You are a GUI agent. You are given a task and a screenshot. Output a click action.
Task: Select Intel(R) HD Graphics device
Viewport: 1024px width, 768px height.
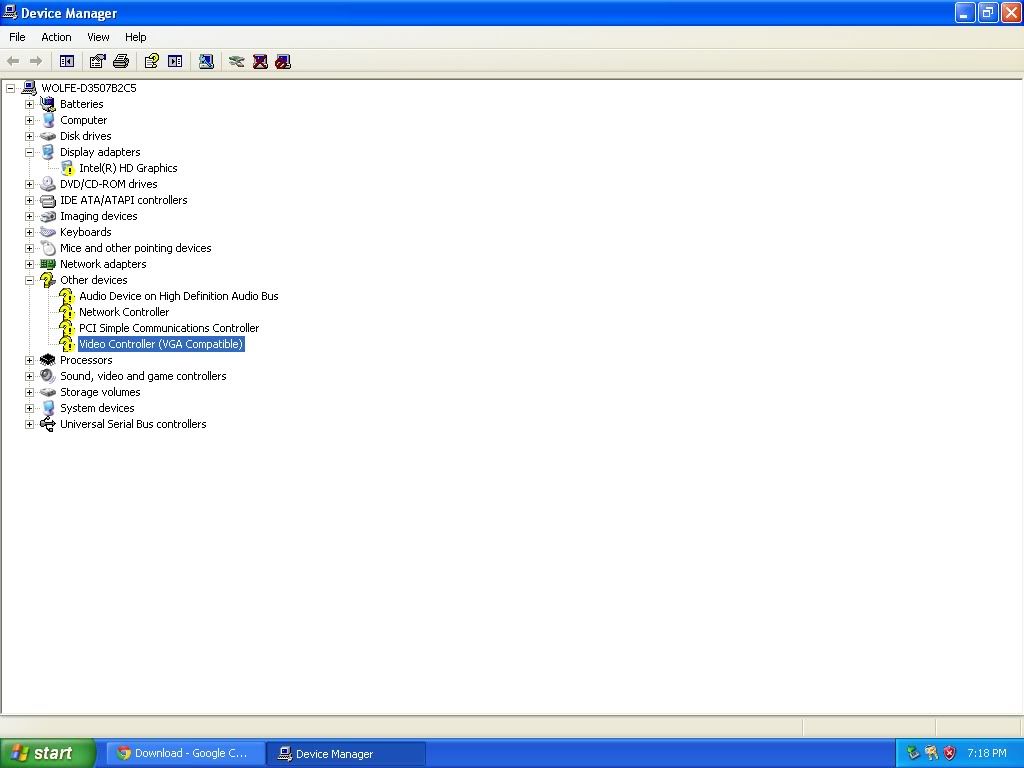pos(128,168)
